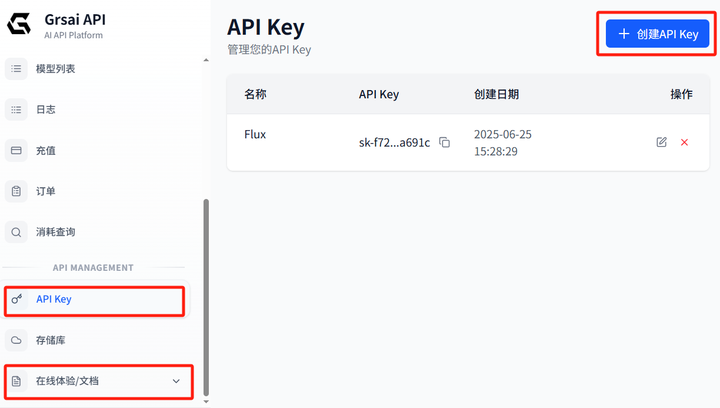Click the Grsai API logo icon
Screen dimensions: 720x408
(18, 24)
